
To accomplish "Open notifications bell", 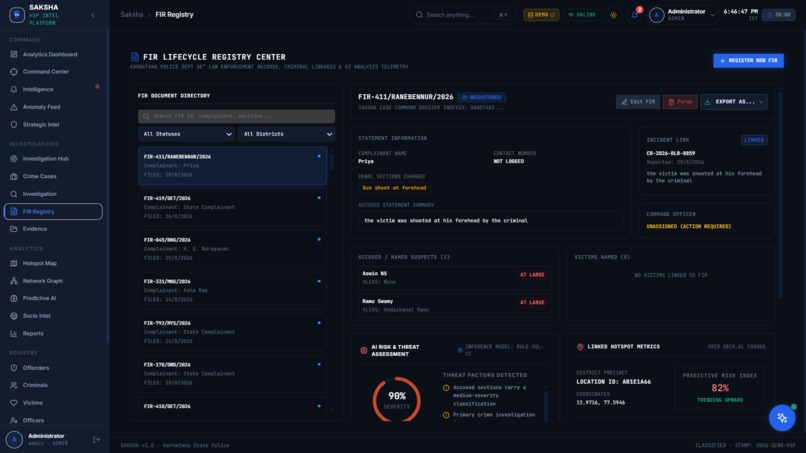I will click(x=635, y=15).
